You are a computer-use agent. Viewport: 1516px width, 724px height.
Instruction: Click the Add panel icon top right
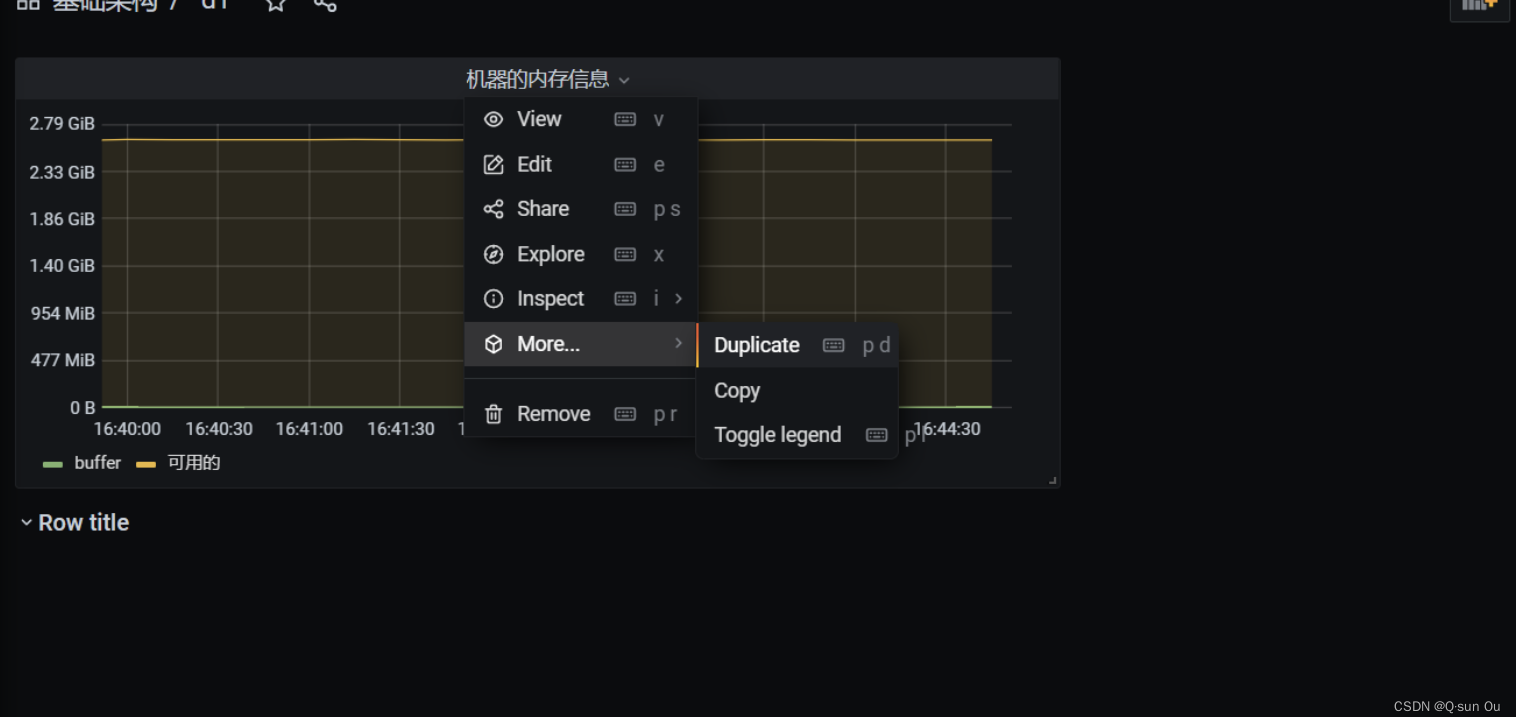click(1478, 7)
